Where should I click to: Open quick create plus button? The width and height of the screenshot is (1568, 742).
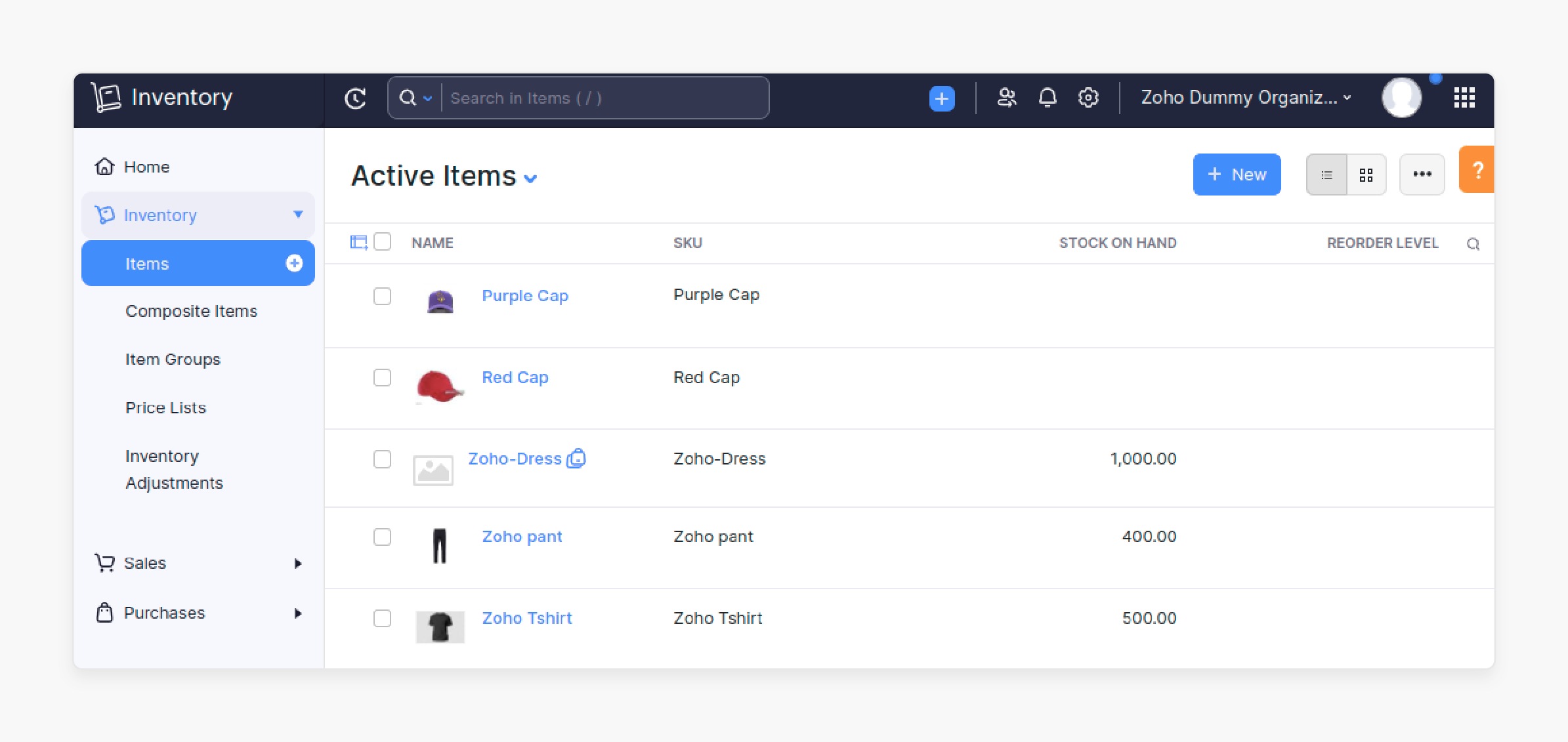[x=942, y=98]
